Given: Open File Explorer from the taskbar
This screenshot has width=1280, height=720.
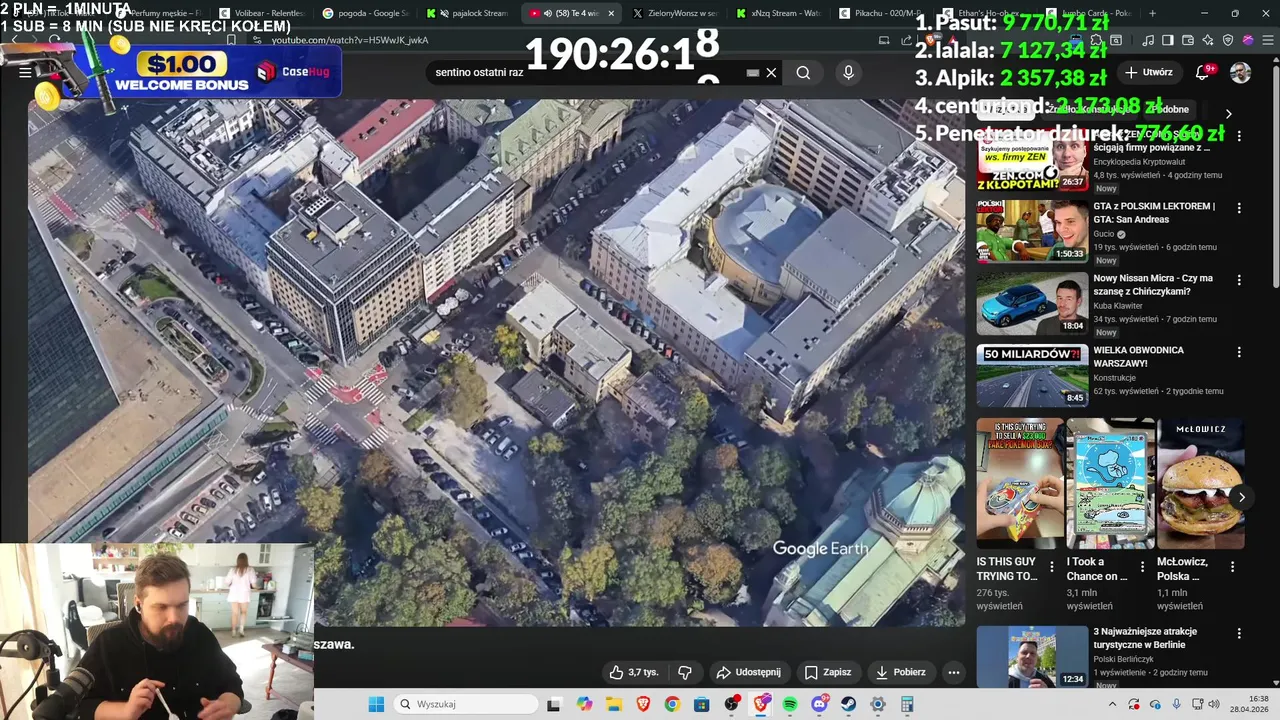Looking at the screenshot, I should point(613,704).
